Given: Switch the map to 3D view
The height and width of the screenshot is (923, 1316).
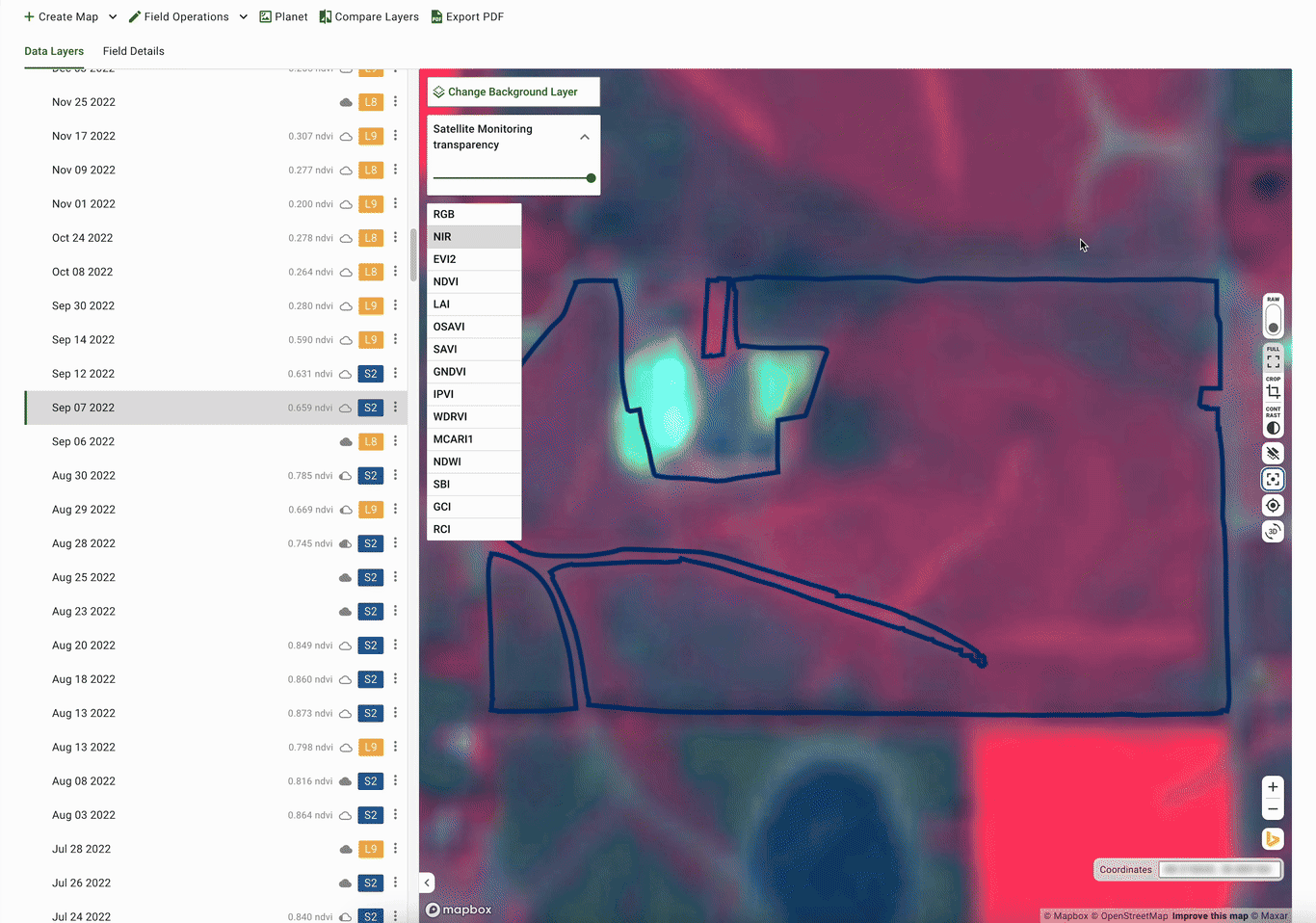Looking at the screenshot, I should pyautogui.click(x=1273, y=532).
